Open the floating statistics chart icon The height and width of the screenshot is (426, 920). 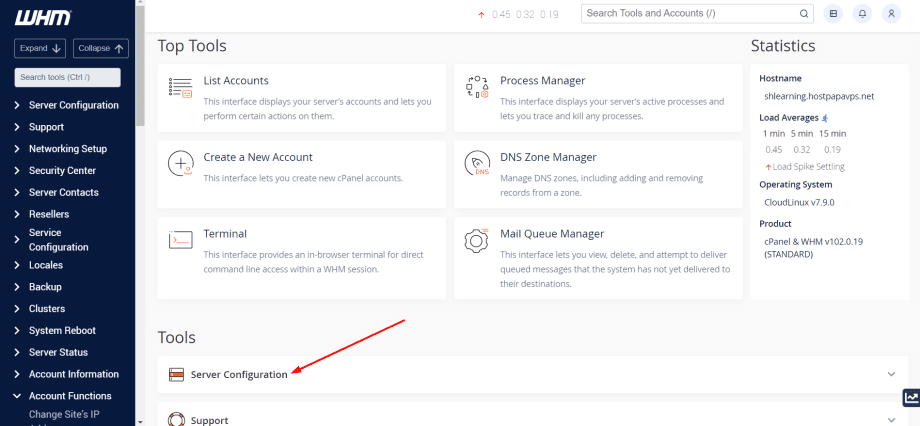911,398
